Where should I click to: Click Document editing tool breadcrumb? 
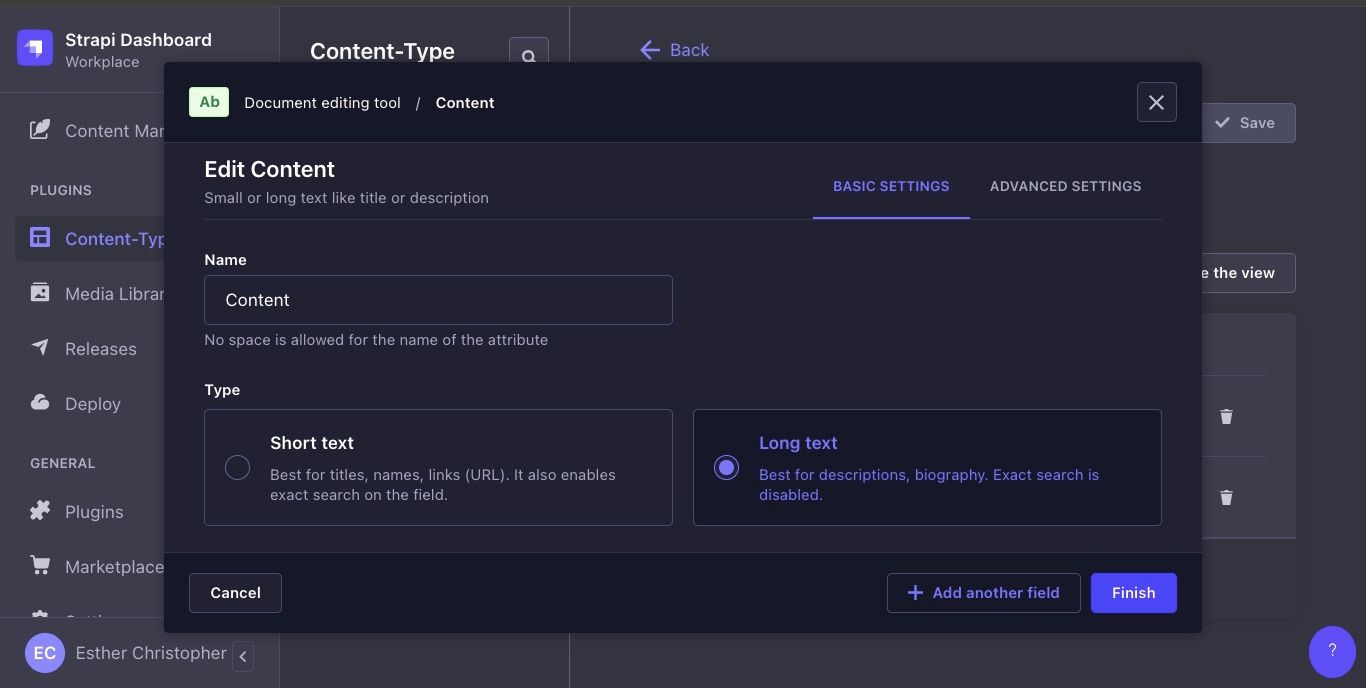click(x=322, y=103)
